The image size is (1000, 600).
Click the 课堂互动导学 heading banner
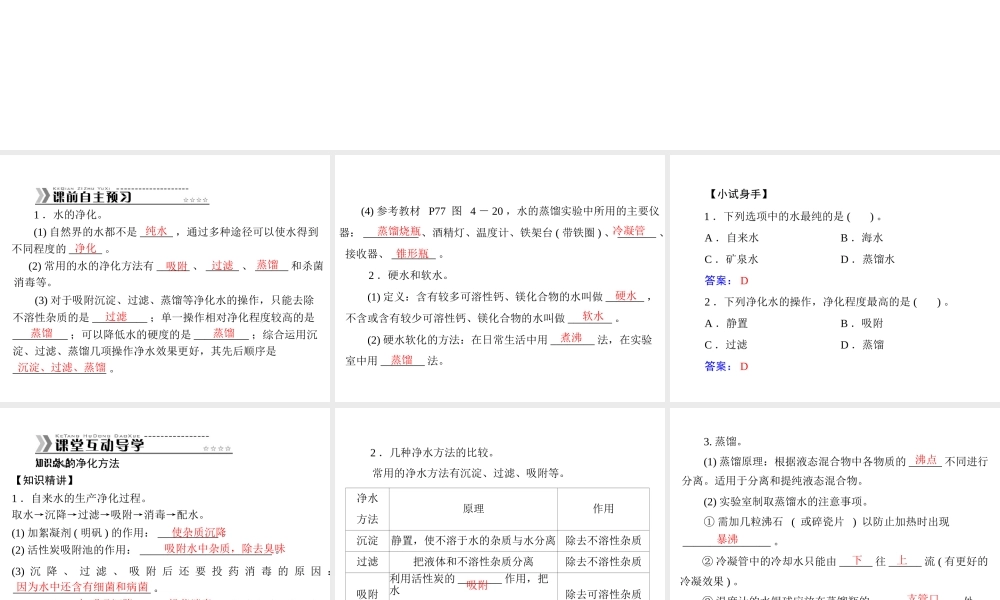click(133, 444)
